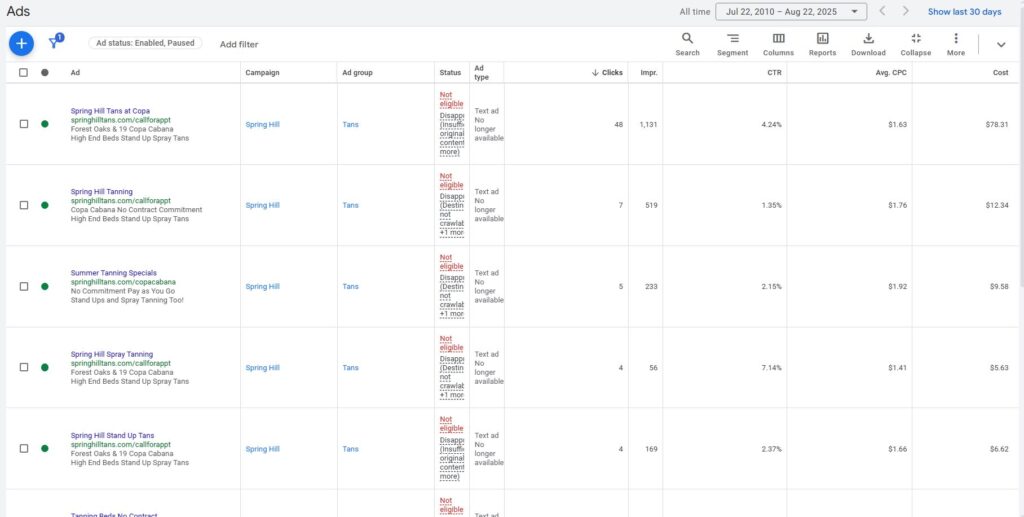Screen dimensions: 1024x517
Task: Check the Spring Hill Spray Tanning row
Action: coord(24,368)
